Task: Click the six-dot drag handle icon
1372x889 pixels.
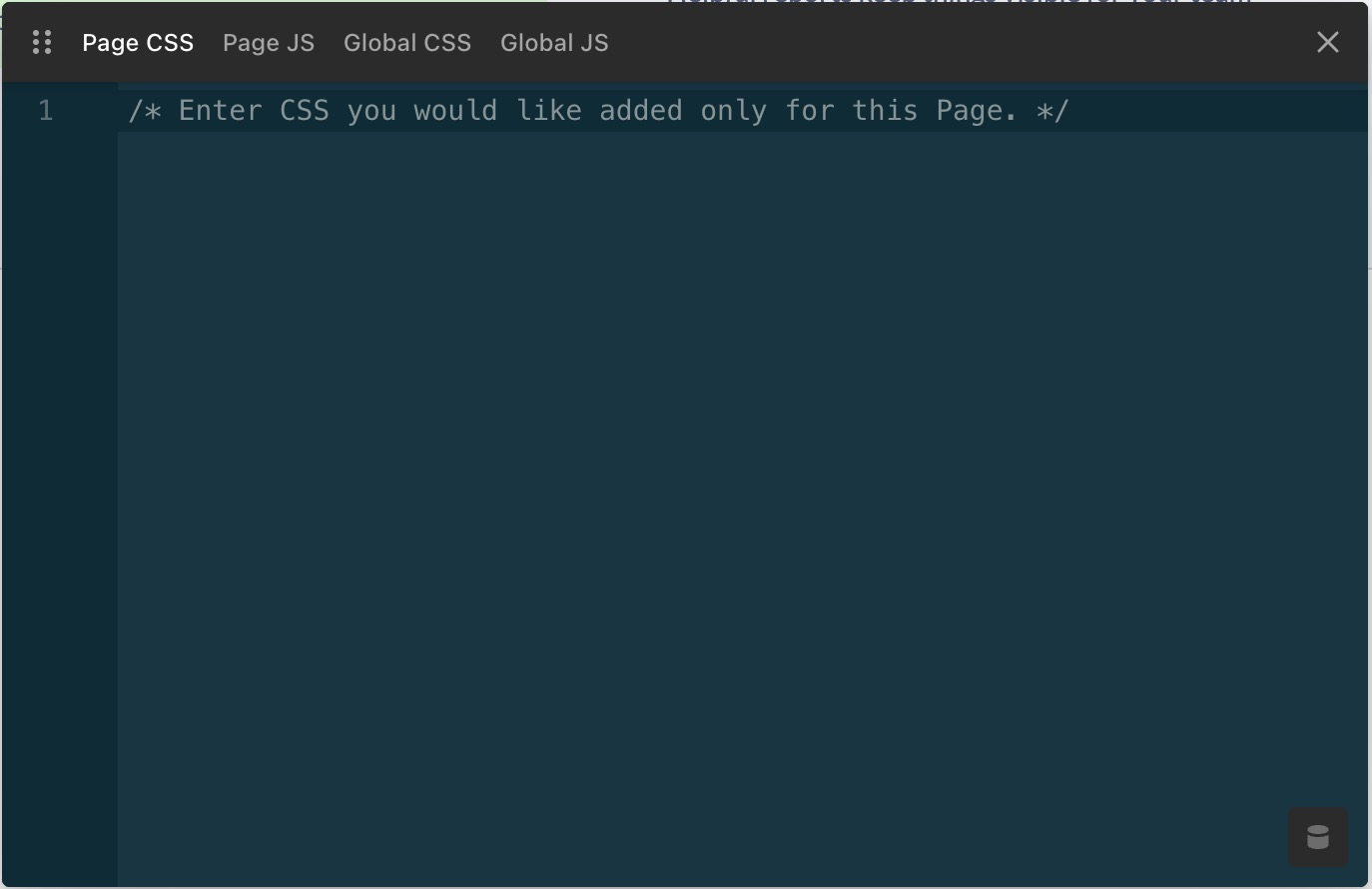Action: (x=42, y=42)
